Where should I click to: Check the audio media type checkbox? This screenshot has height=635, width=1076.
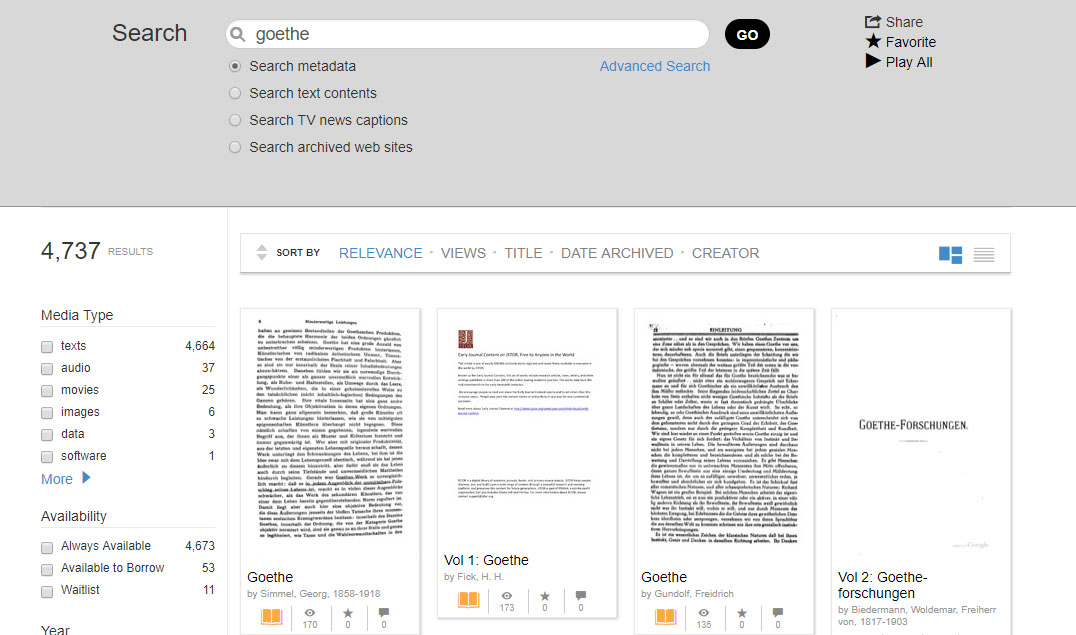click(x=47, y=369)
